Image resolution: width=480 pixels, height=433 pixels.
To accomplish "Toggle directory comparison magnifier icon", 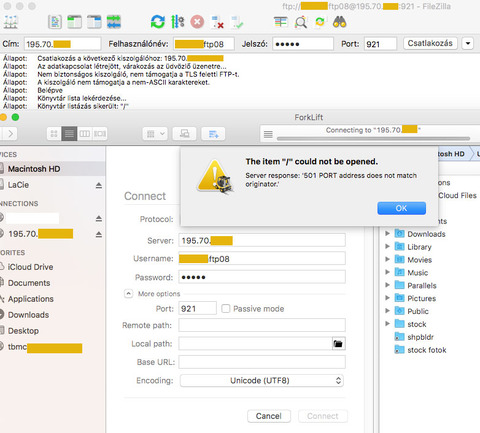I will [301, 22].
